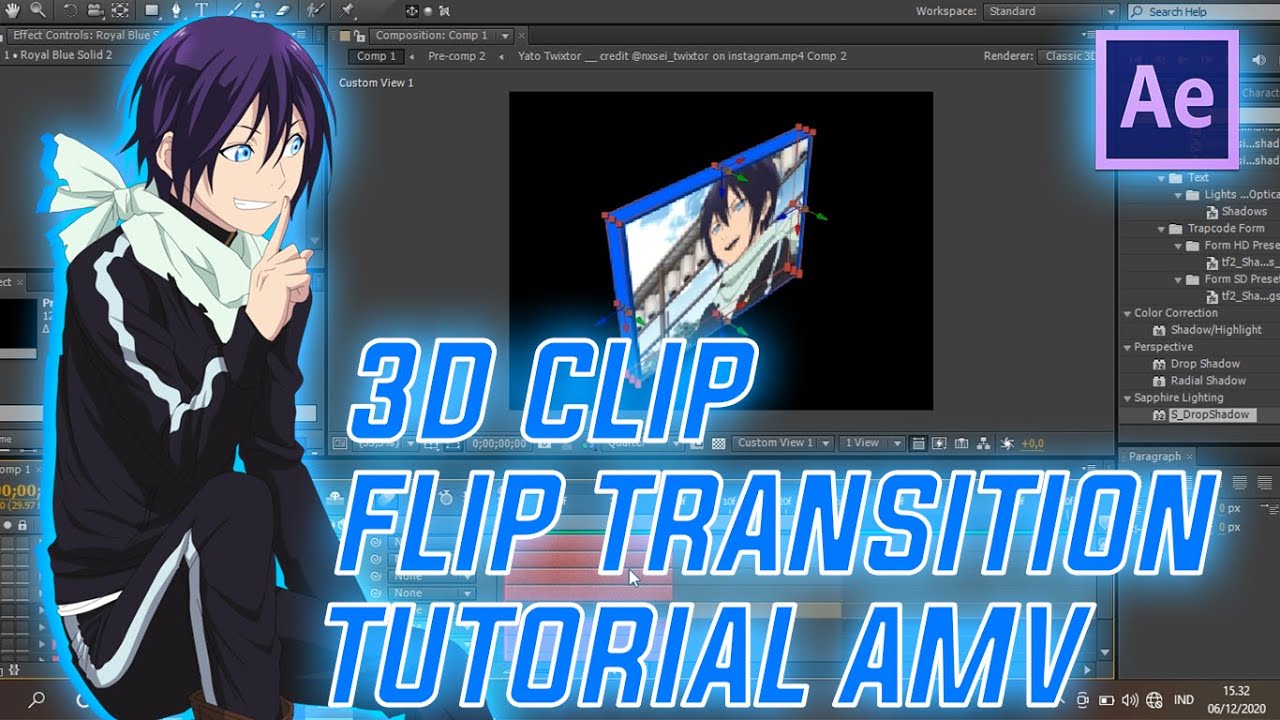
Task: Click the Reset Exposure icon
Action: pos(1007,443)
